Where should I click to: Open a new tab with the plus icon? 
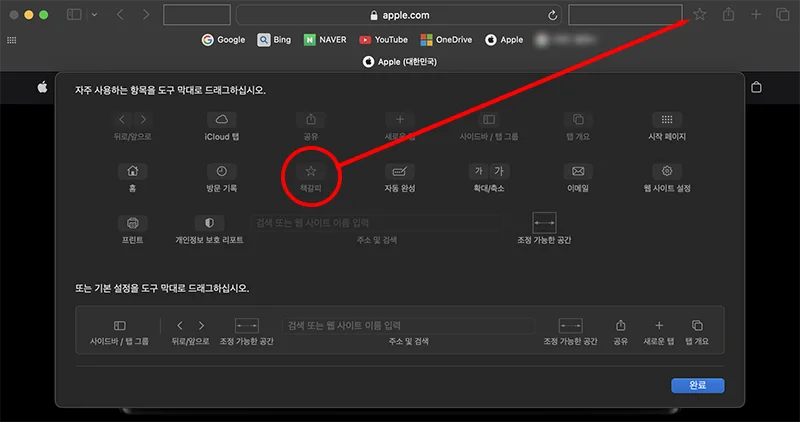[756, 14]
